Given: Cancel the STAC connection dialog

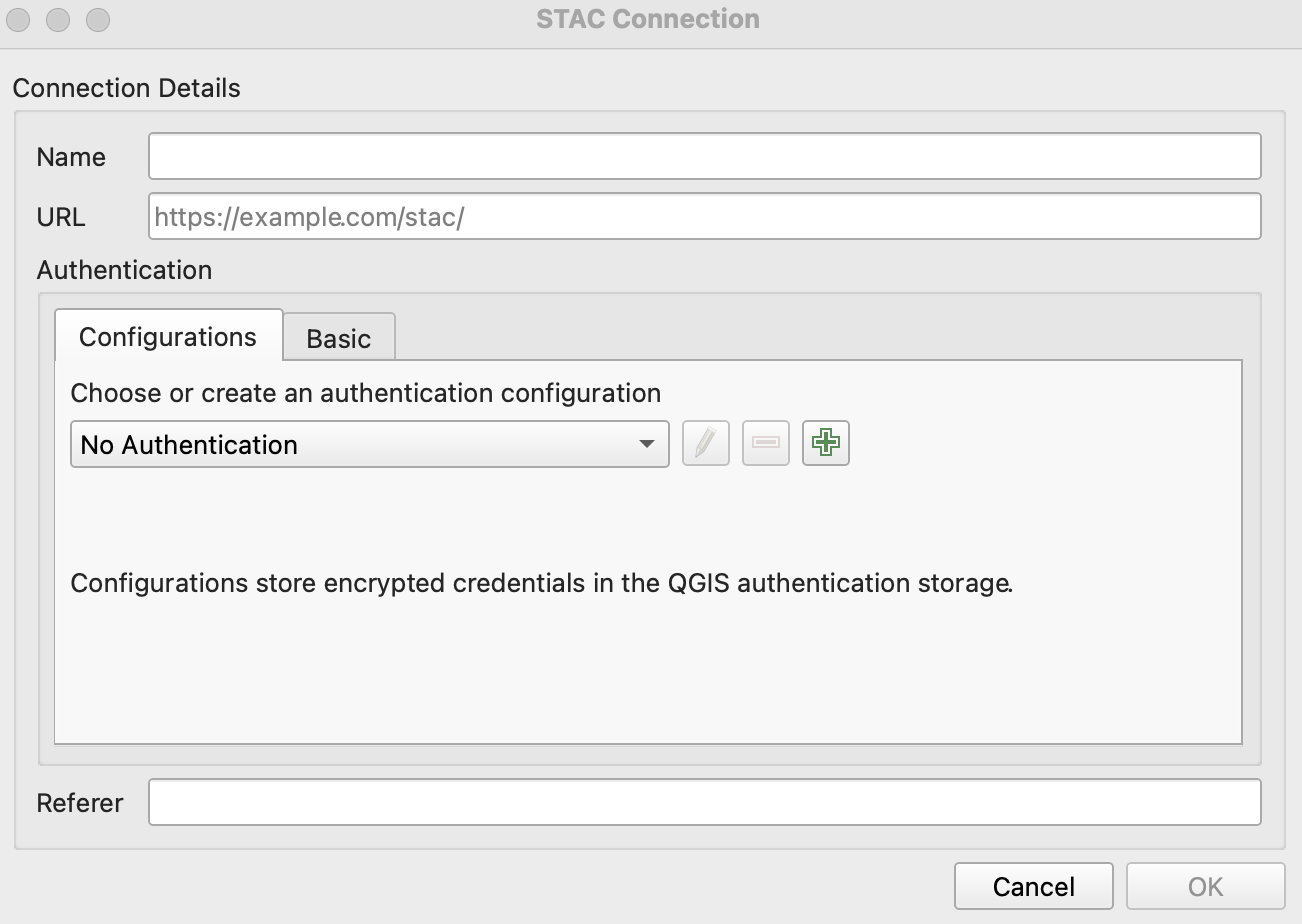Looking at the screenshot, I should pyautogui.click(x=1033, y=886).
